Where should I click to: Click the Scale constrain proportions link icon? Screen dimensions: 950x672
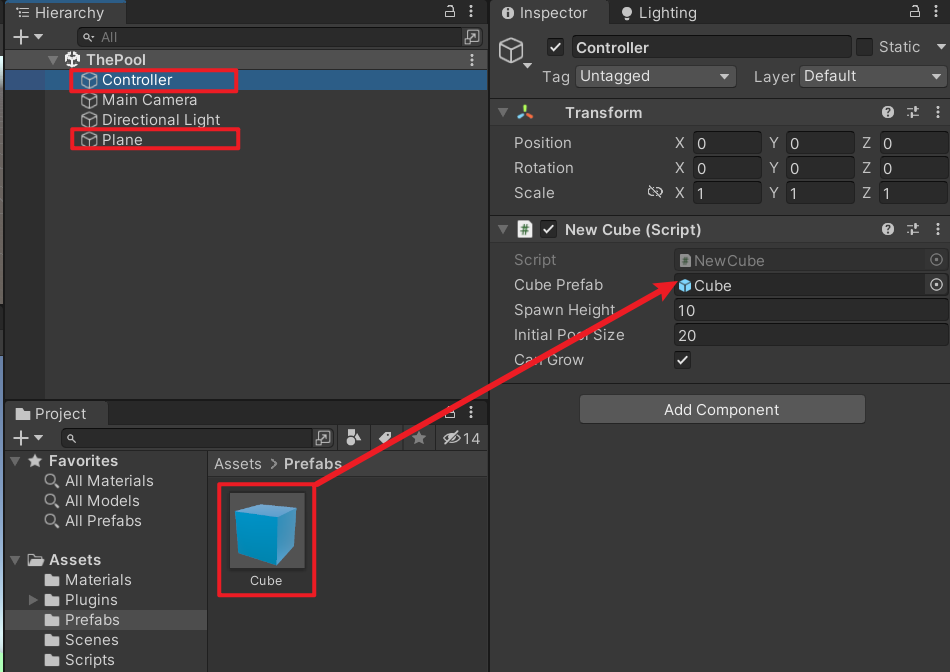[x=654, y=192]
